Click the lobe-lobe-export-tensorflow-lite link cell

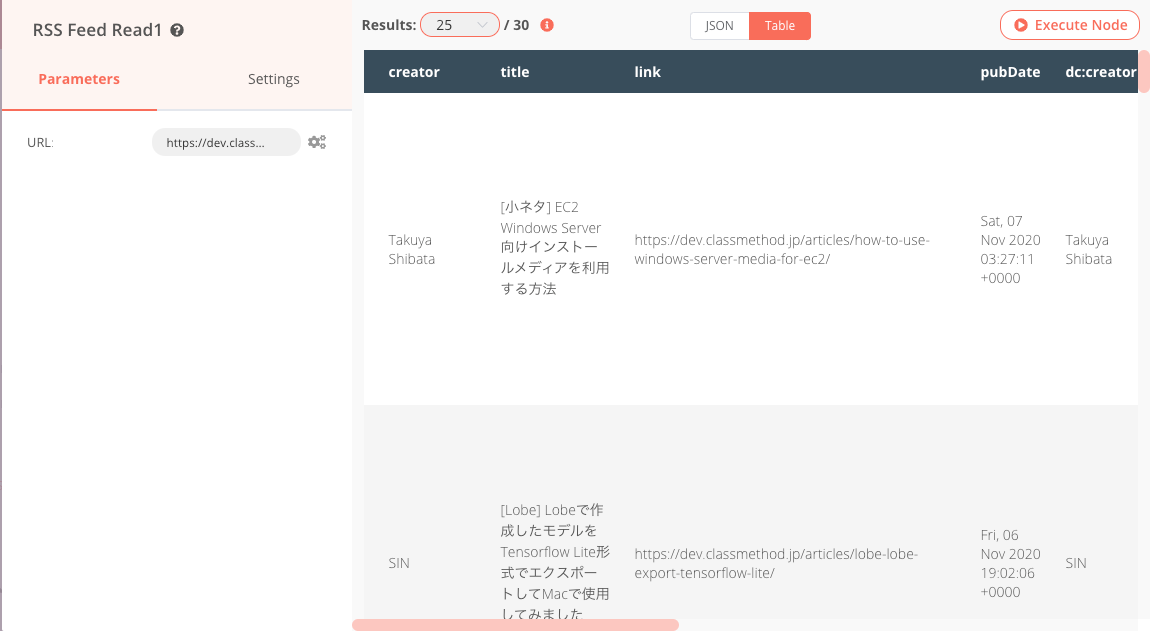[x=776, y=563]
